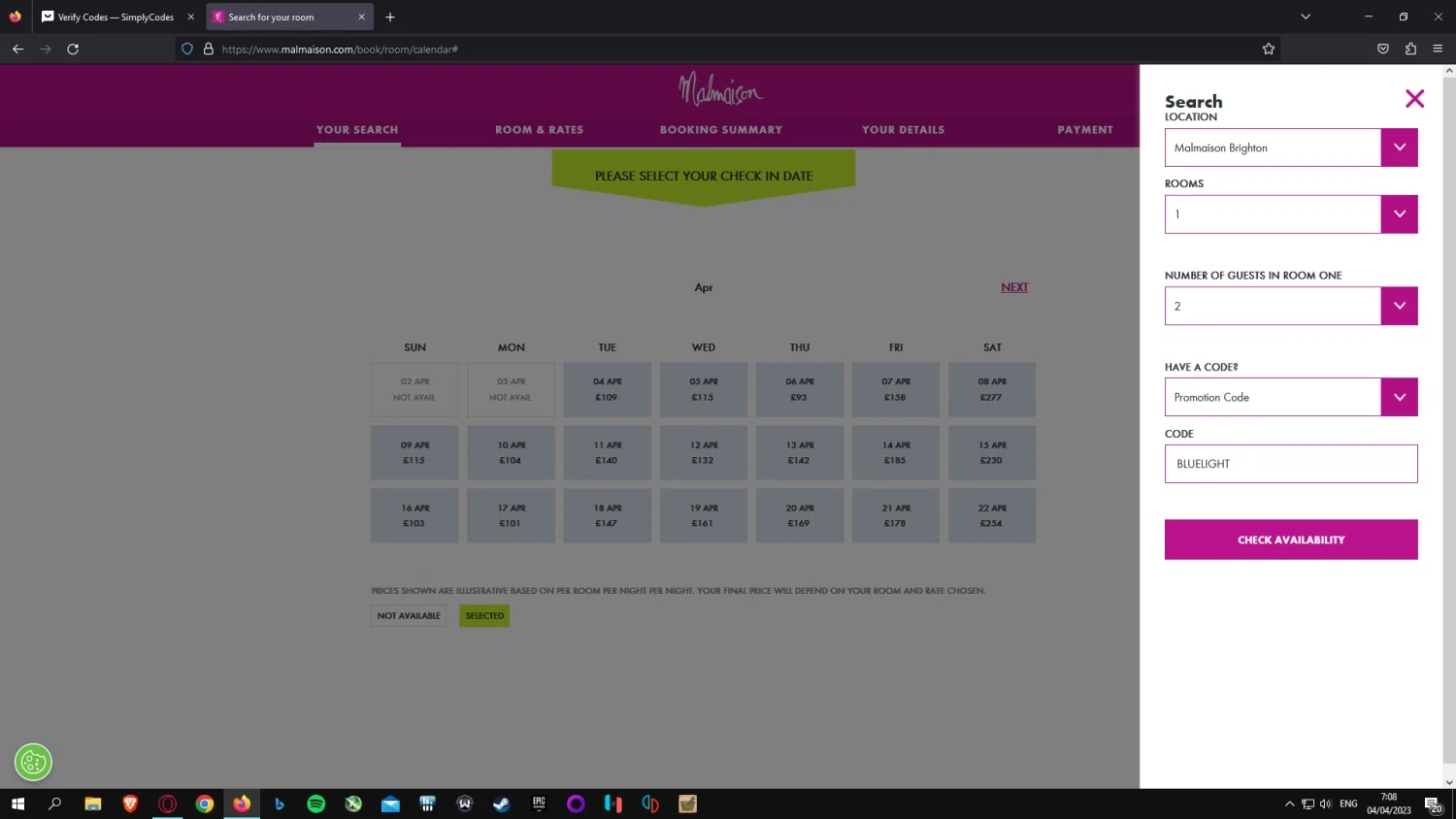Open Epic Games launcher from taskbar
Image resolution: width=1456 pixels, height=819 pixels.
(x=539, y=803)
